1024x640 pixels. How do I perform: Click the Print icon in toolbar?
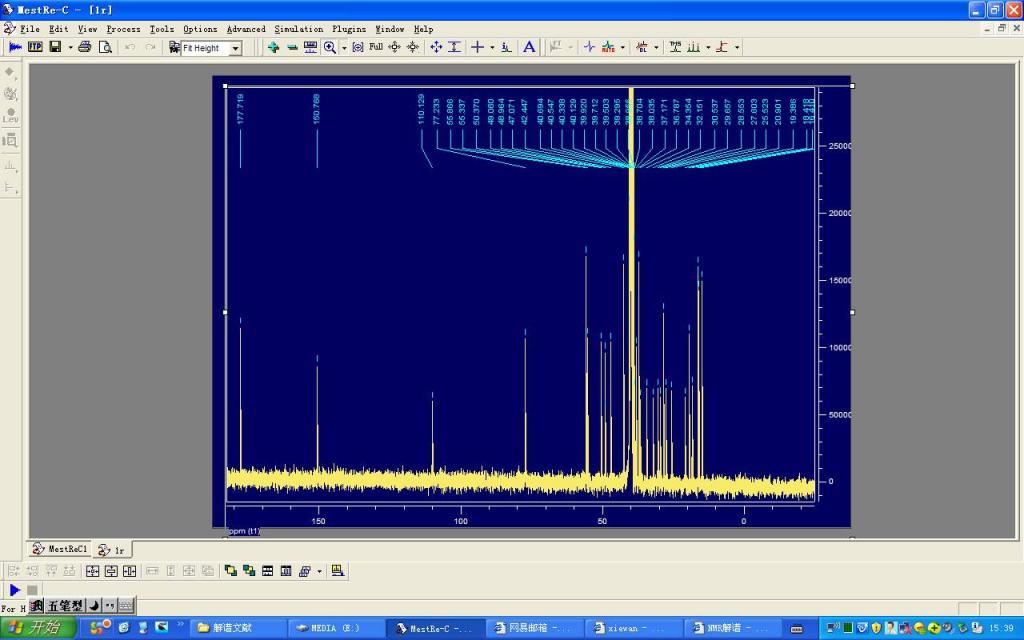(85, 47)
